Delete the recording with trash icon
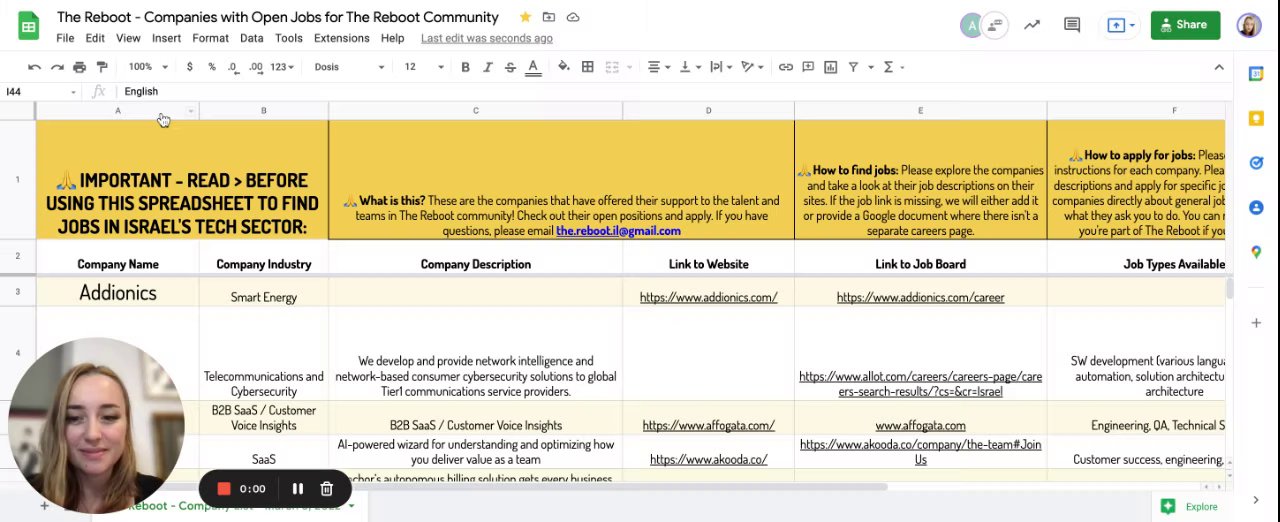Viewport: 1280px width, 522px height. click(x=326, y=489)
